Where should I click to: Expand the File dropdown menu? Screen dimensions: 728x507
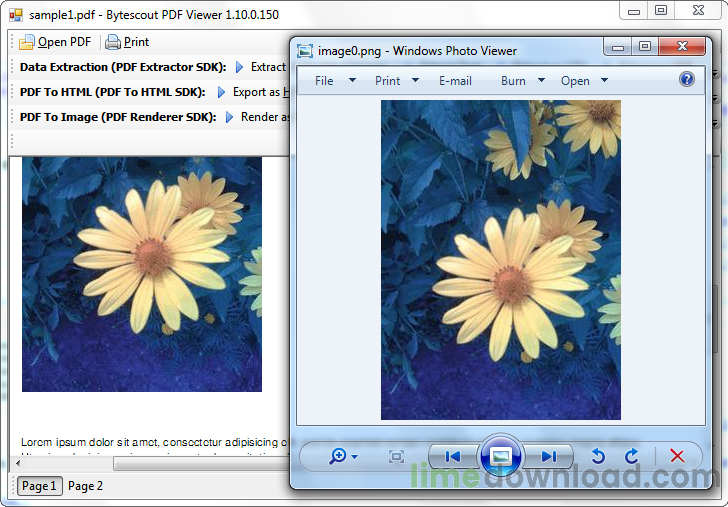point(335,81)
